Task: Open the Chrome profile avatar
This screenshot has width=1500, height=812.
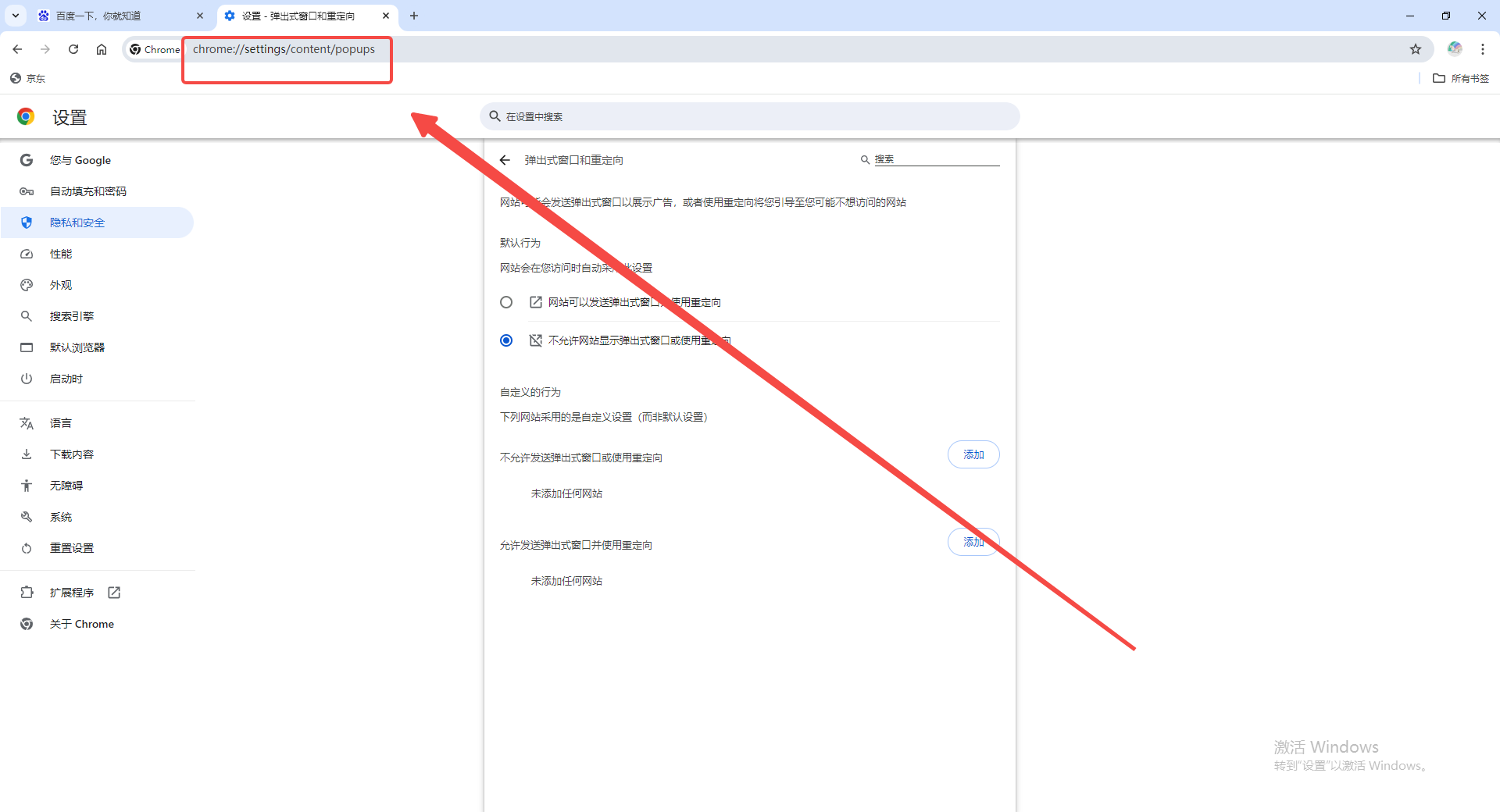Action: (1455, 48)
